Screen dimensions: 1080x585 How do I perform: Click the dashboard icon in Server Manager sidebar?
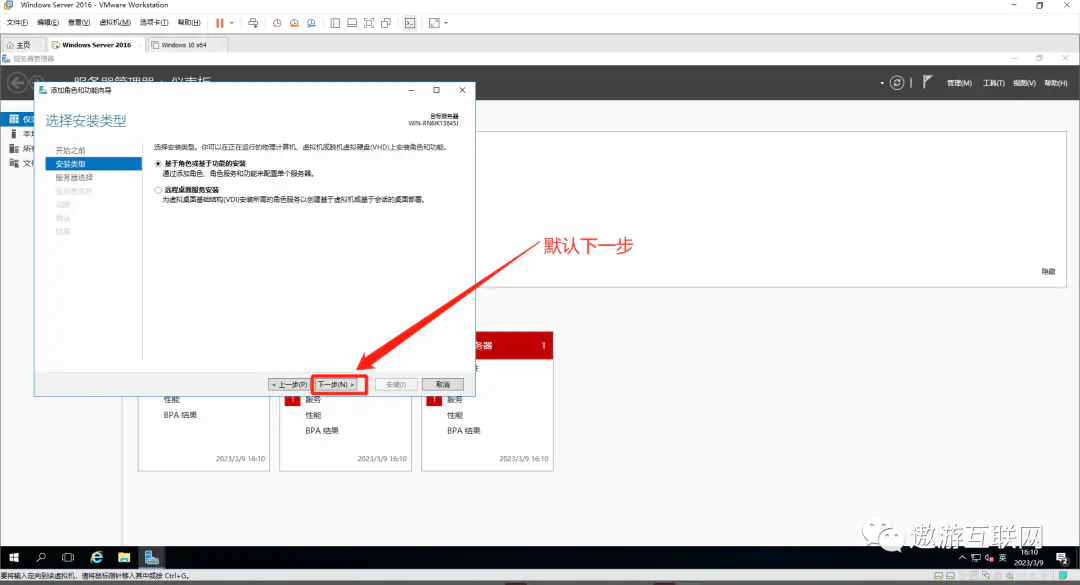[x=14, y=119]
